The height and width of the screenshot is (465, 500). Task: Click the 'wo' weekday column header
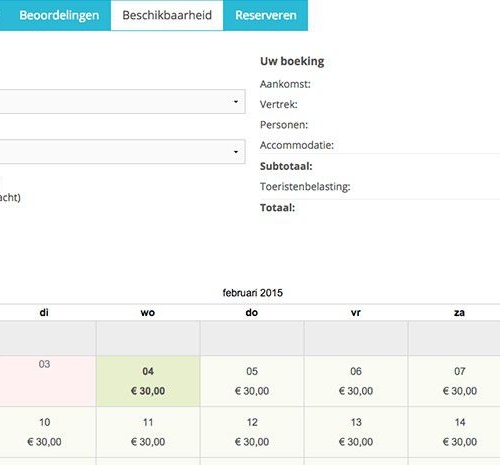tap(148, 313)
